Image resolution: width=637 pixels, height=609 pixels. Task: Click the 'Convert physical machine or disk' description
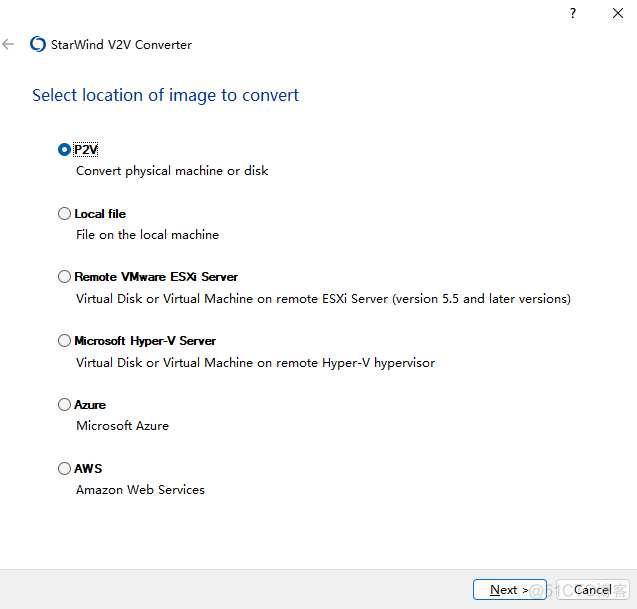[x=172, y=171]
